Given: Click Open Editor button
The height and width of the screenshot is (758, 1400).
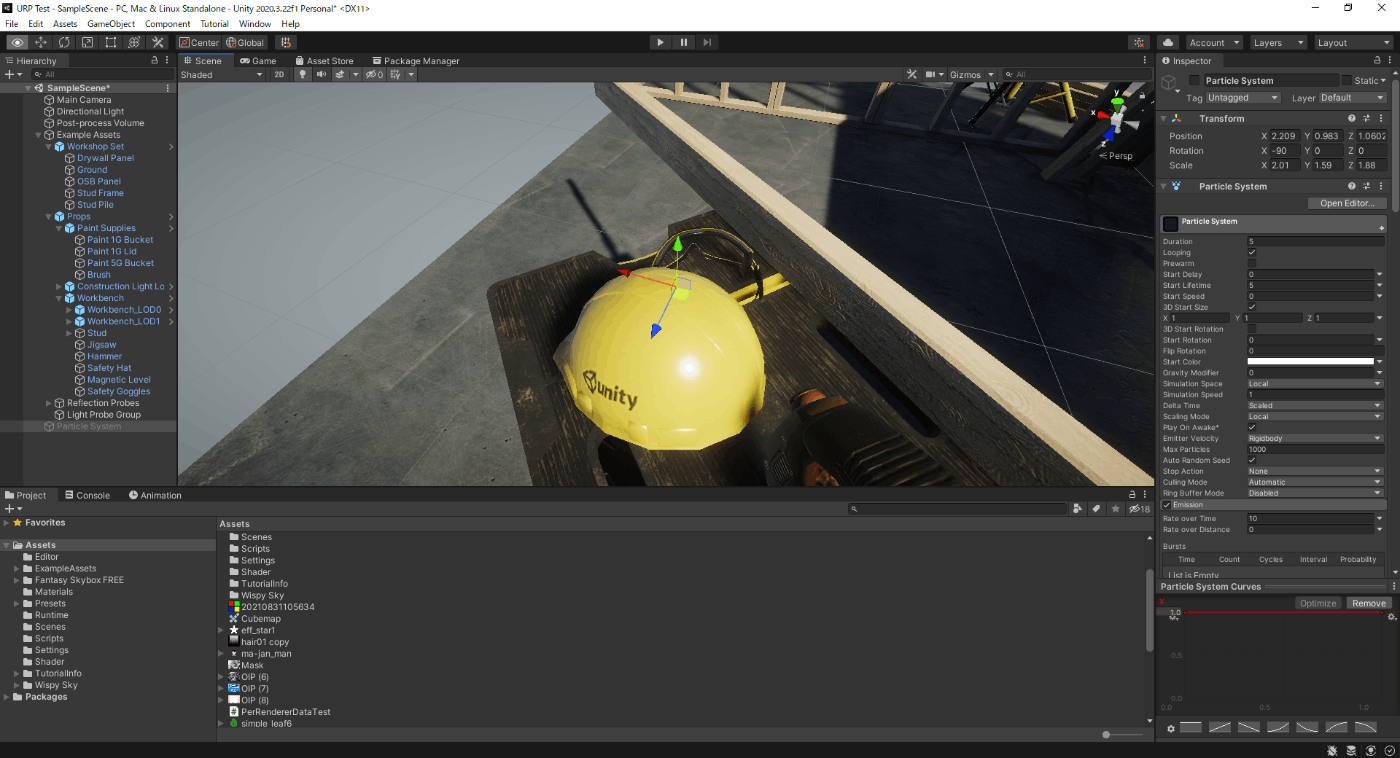Looking at the screenshot, I should pyautogui.click(x=1347, y=203).
